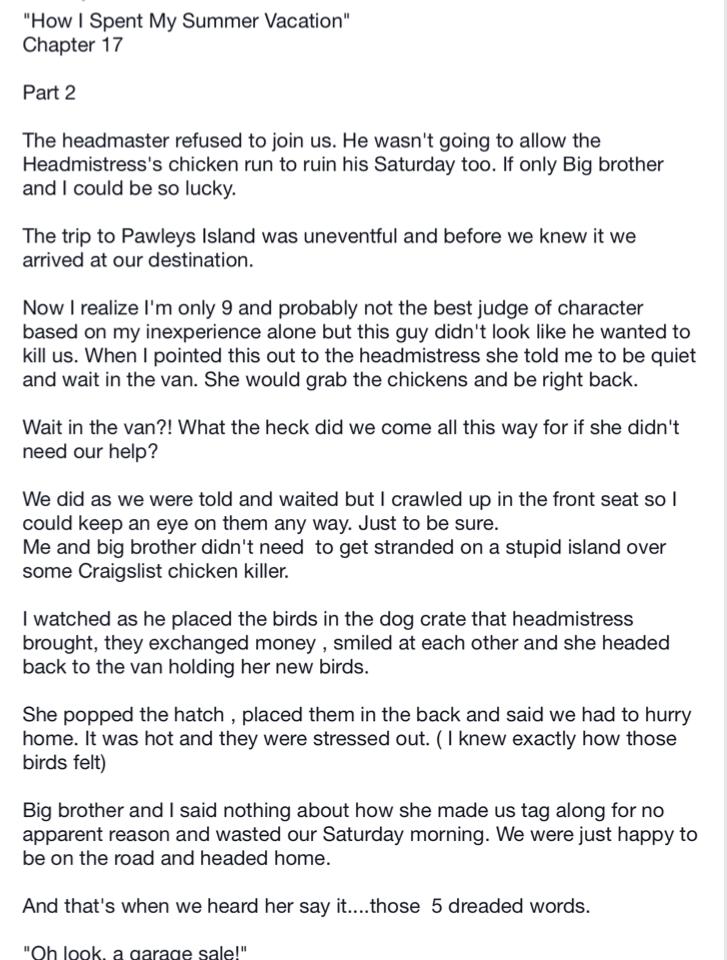Click the quote "Oh look, a garage sale!"
Viewport: 727px width, 960px height.
pos(135,952)
